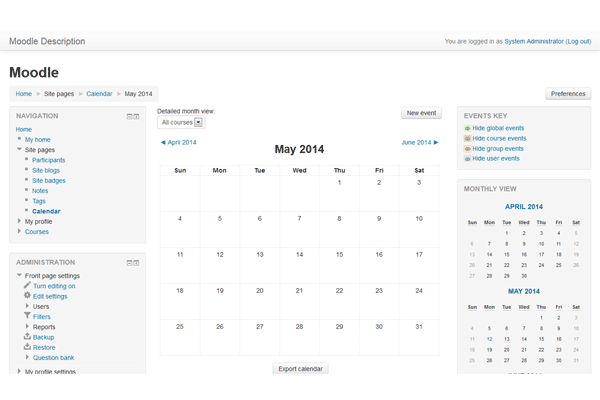Viewport: 600px width, 400px height.
Task: Open Site badges in the navigation tree
Action: click(x=49, y=180)
